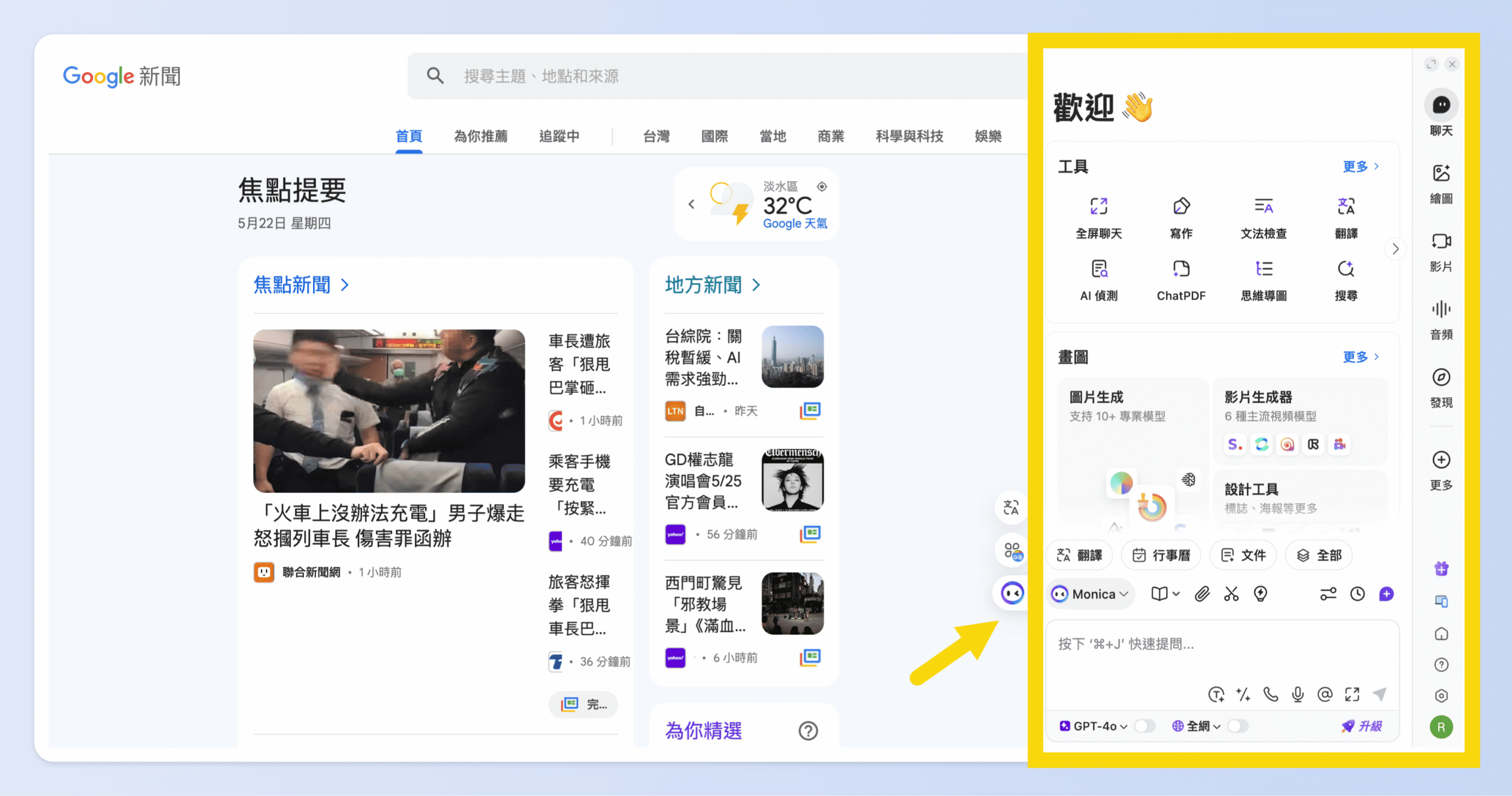Open the 地方新聞 section link
This screenshot has height=796, width=1512.
point(713,285)
